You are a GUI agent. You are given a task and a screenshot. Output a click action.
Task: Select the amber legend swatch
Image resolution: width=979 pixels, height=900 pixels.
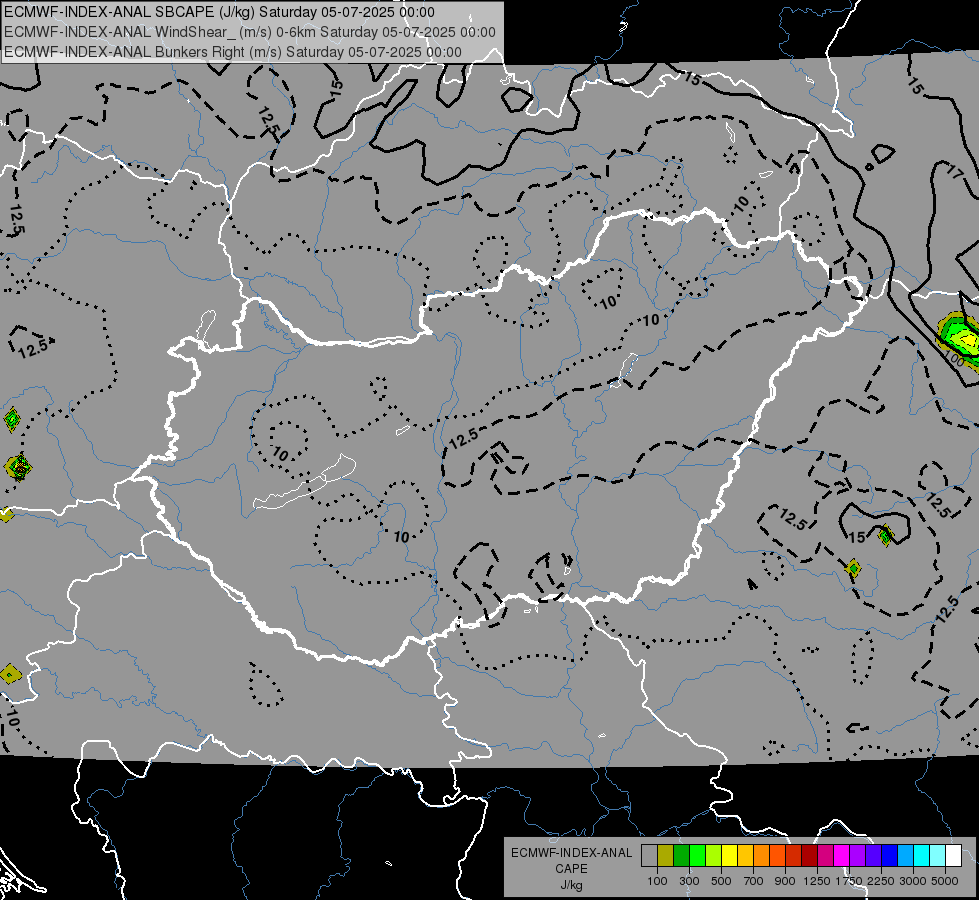(746, 855)
